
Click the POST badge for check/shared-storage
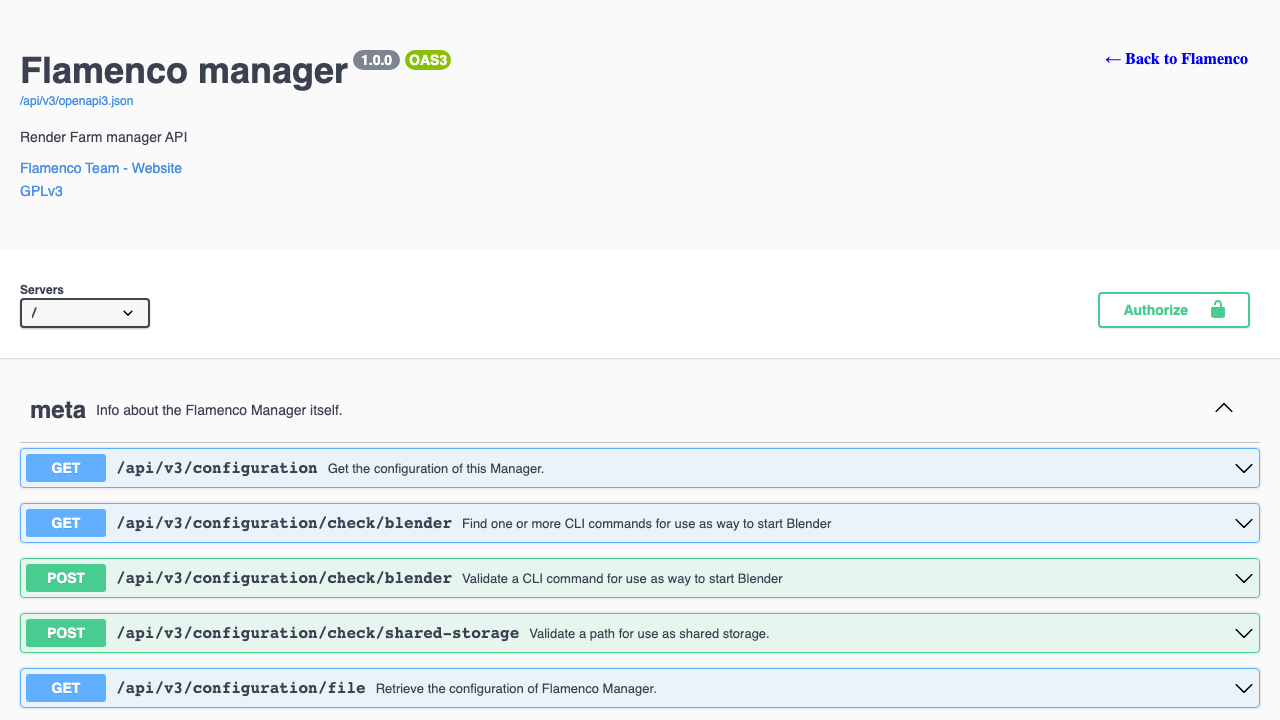[x=66, y=633]
